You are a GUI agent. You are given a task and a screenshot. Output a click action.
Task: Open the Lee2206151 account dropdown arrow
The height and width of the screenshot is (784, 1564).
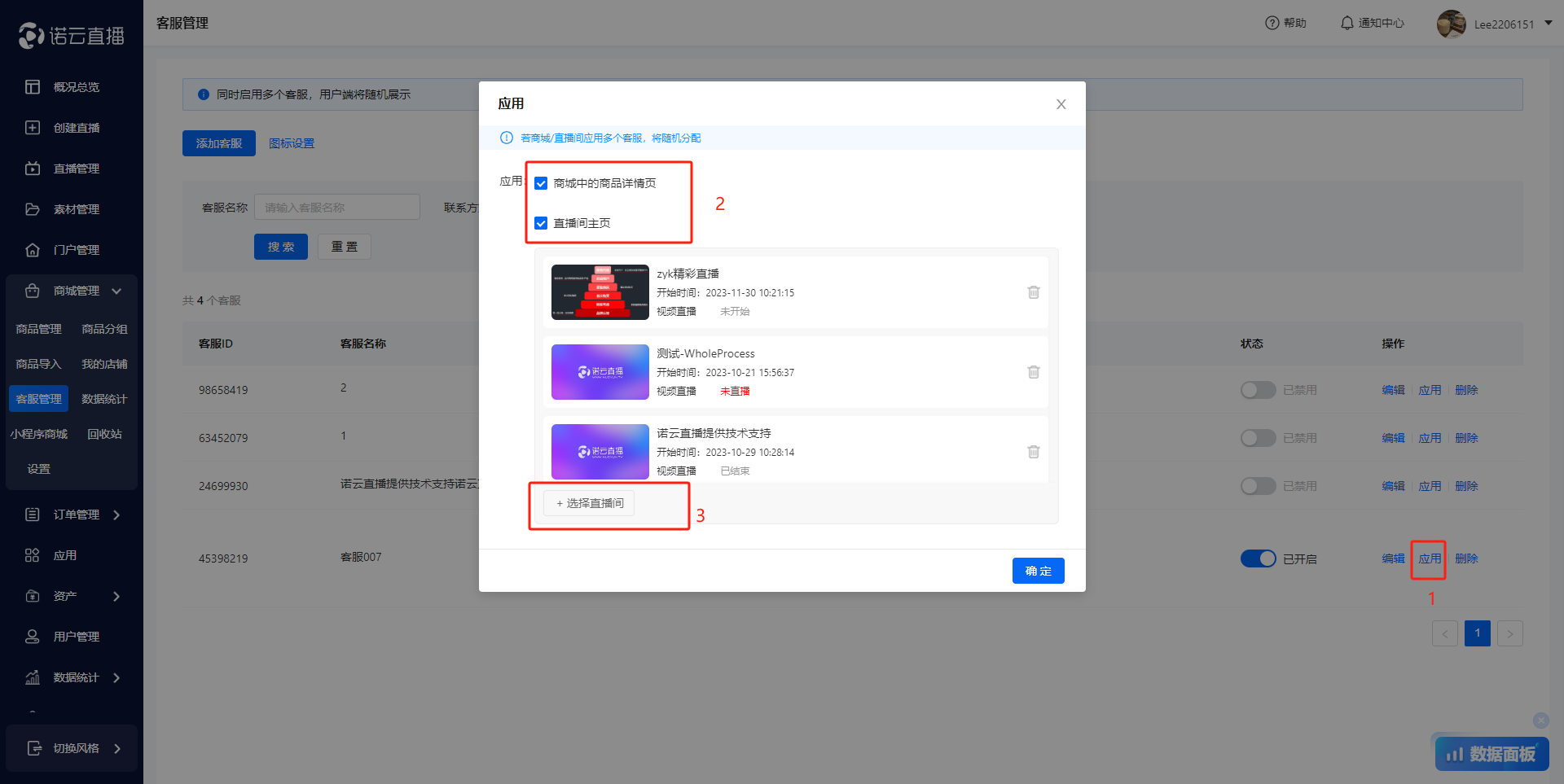[x=1549, y=24]
